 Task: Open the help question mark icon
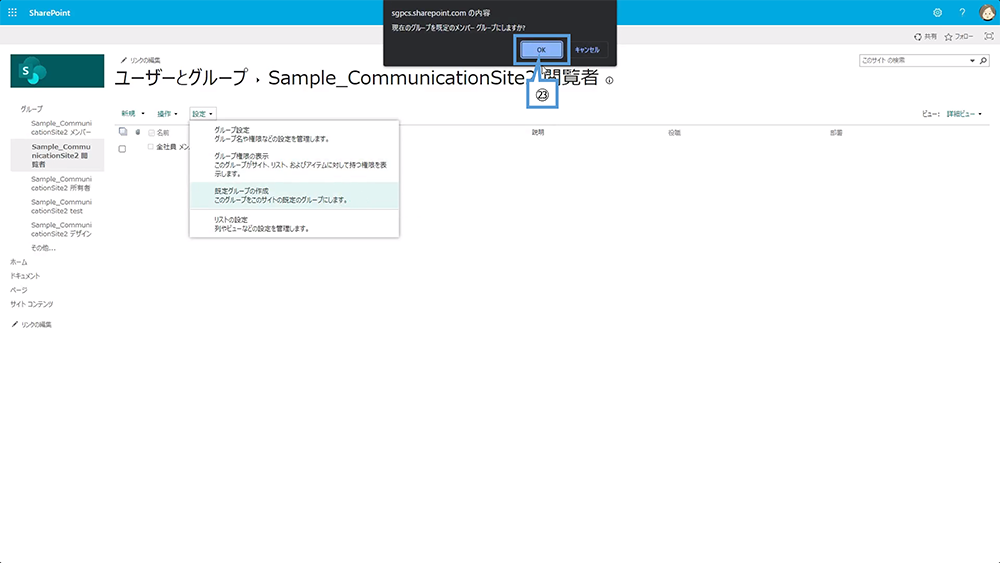tap(962, 12)
